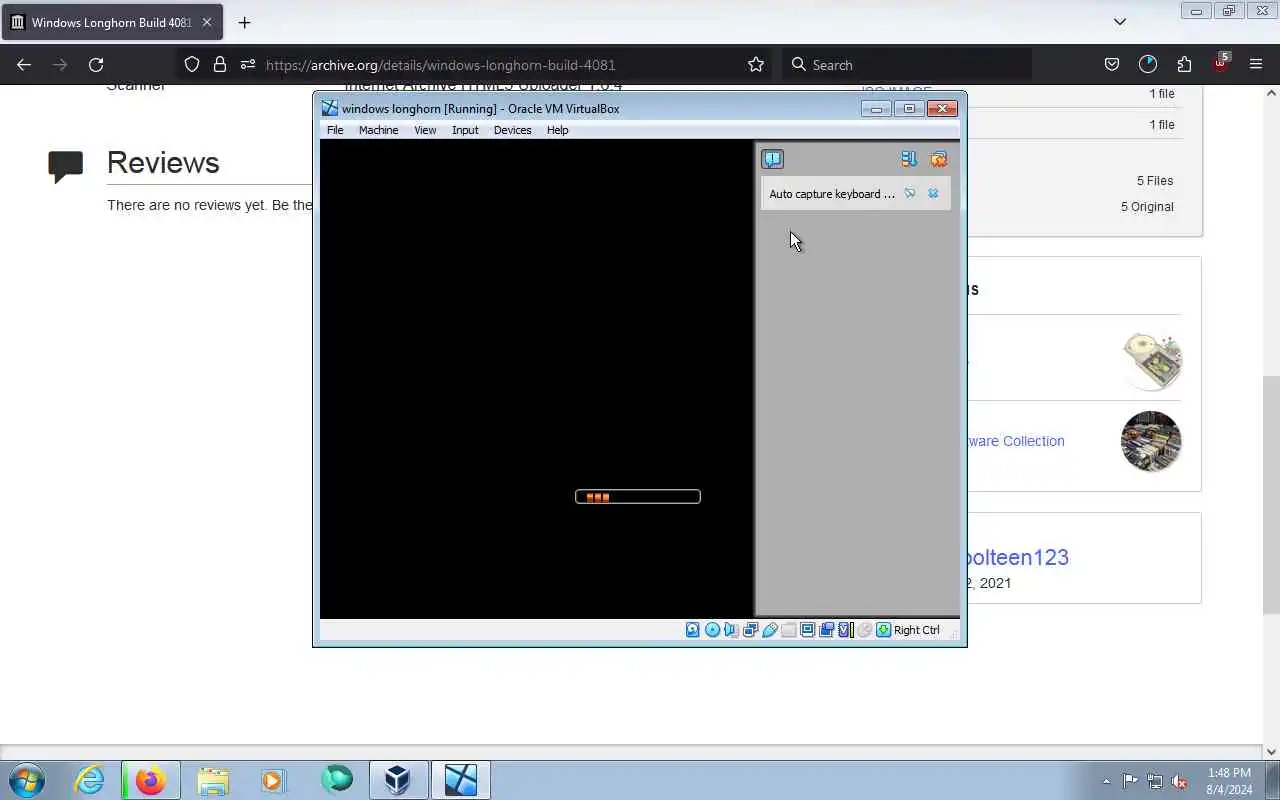Click the muted volume tray icon
This screenshot has width=1280, height=800.
(x=1180, y=781)
